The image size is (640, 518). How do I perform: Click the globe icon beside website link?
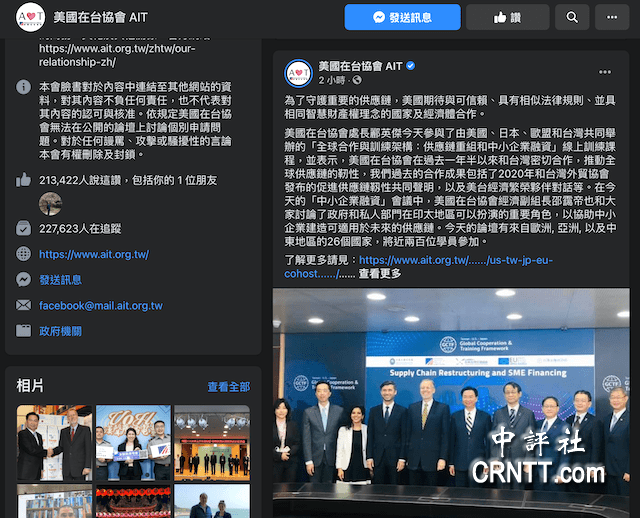23,254
